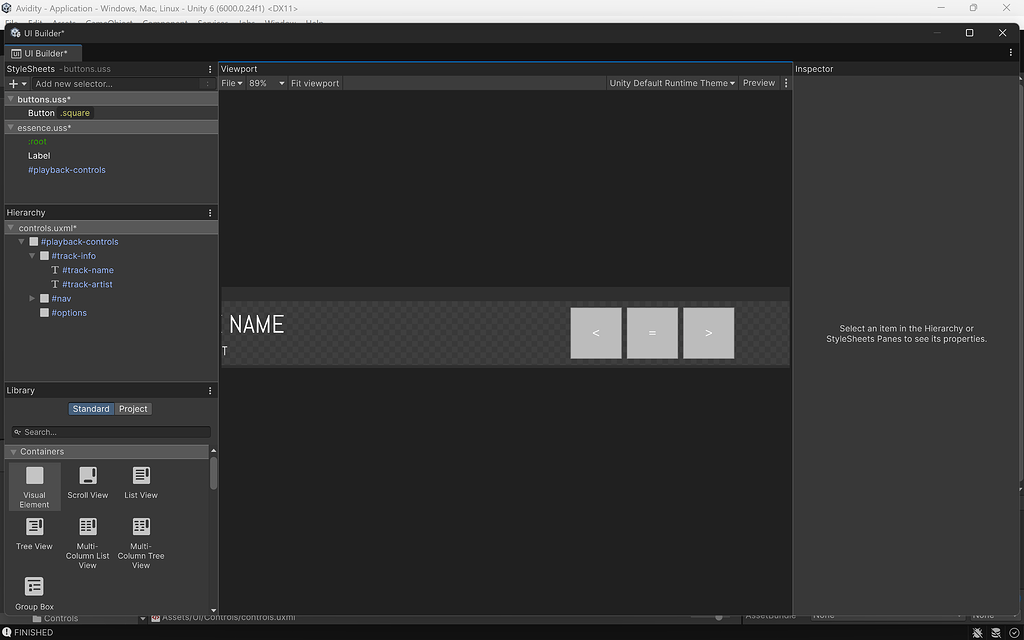Open the Viewport options kebab menu
Screen dimensions: 1024x640
pyautogui.click(x=786, y=83)
